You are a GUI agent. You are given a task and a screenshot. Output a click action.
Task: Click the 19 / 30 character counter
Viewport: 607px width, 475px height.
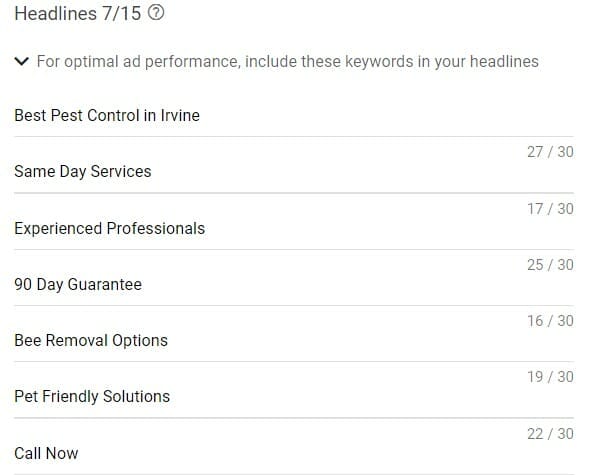550,377
